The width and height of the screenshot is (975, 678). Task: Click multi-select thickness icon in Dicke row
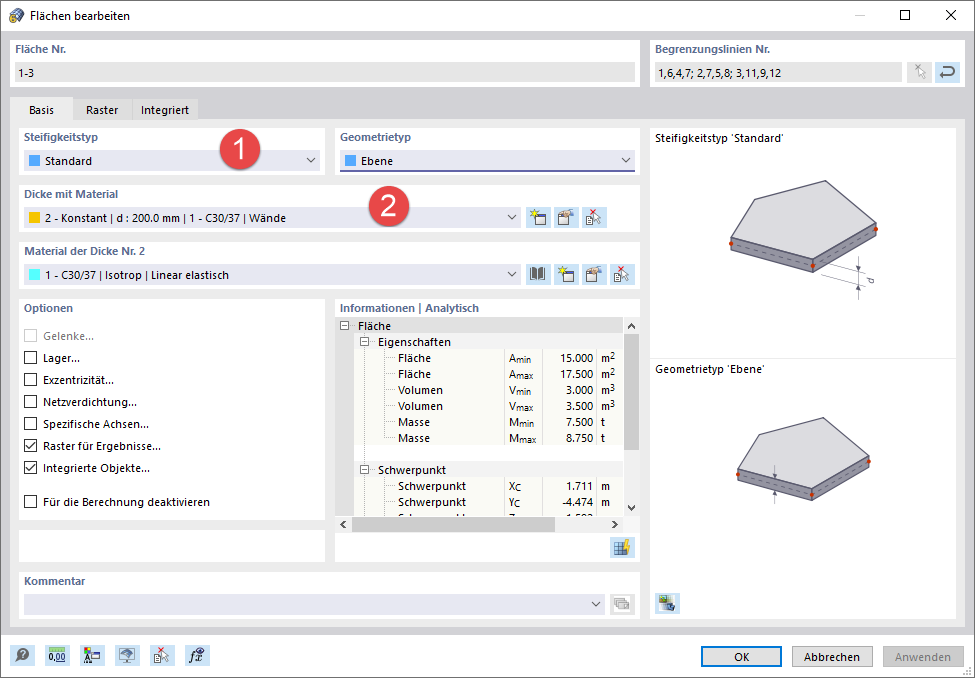tap(594, 218)
